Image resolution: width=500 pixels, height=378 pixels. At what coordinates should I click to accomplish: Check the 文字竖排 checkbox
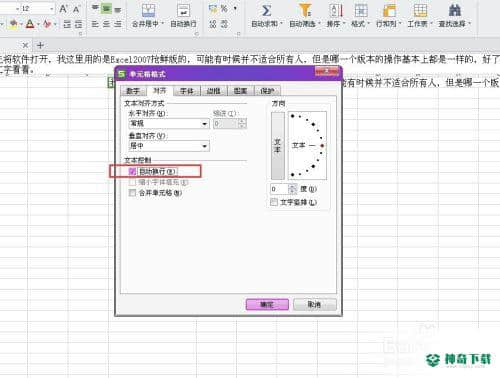274,202
